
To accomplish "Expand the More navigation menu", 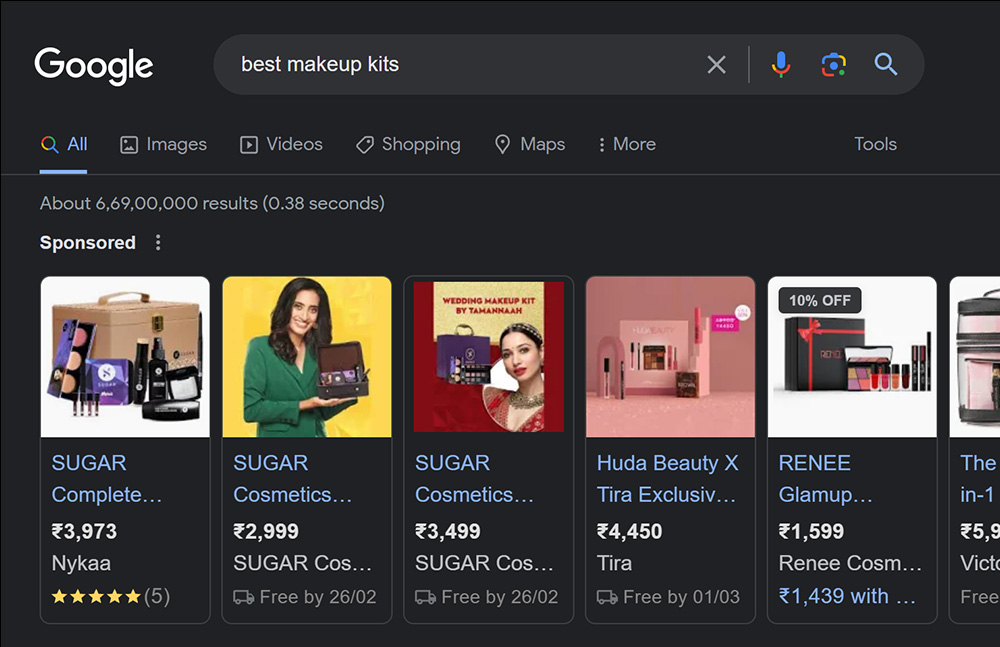I will click(x=626, y=144).
